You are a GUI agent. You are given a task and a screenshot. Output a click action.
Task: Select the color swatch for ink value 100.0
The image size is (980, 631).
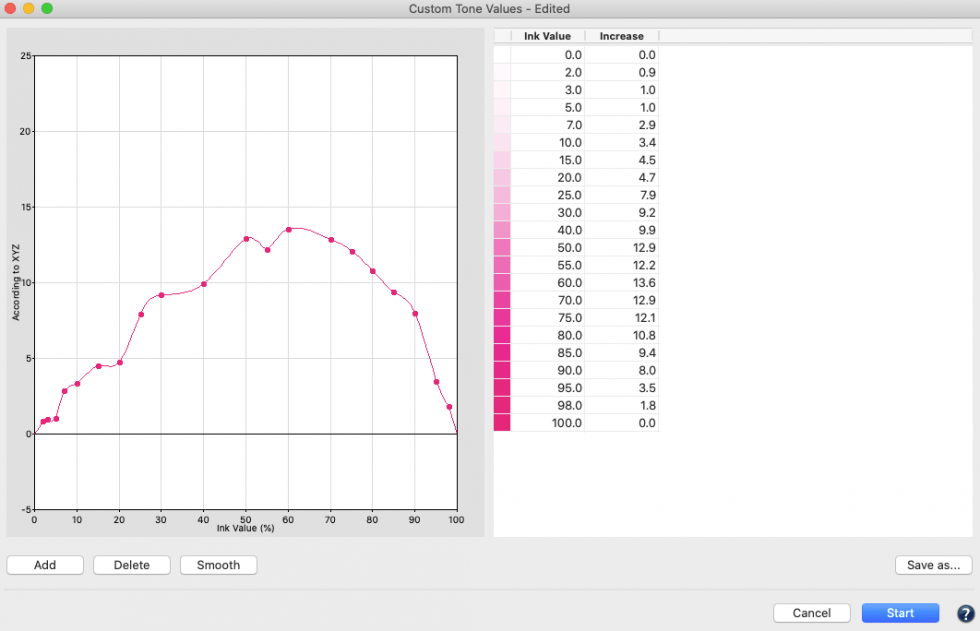(502, 423)
